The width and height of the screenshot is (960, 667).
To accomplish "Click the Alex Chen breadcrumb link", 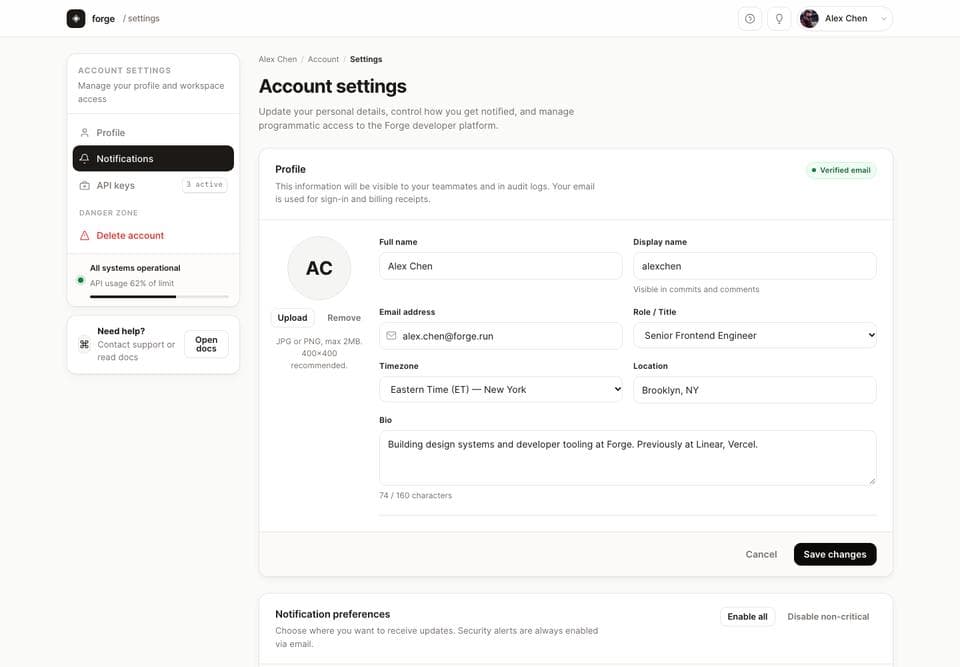I will (277, 59).
